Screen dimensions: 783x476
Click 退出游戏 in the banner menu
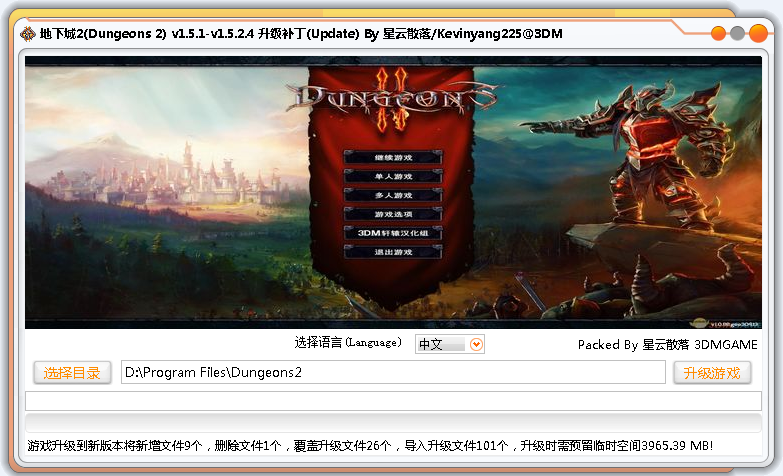tap(393, 252)
